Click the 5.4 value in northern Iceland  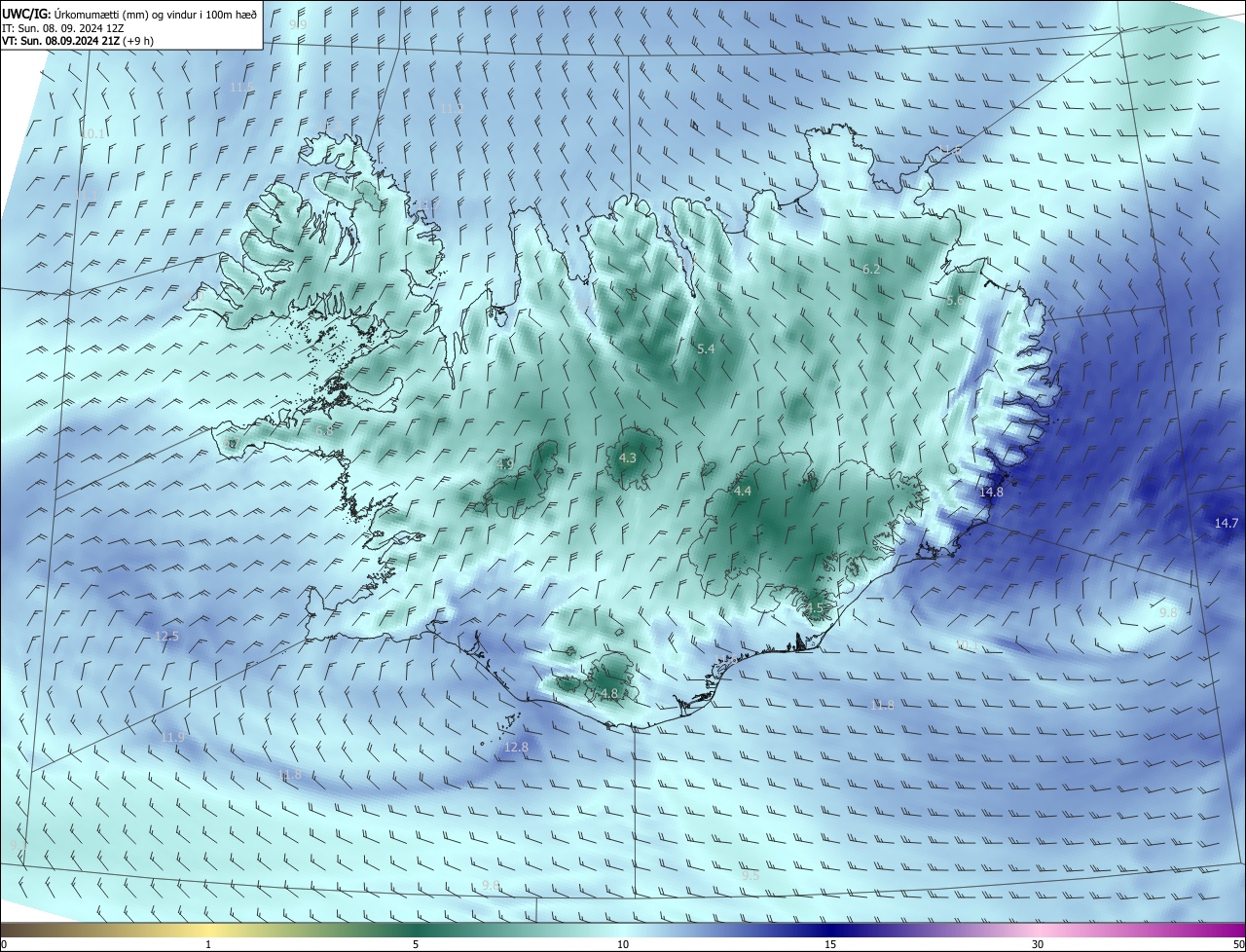[706, 348]
